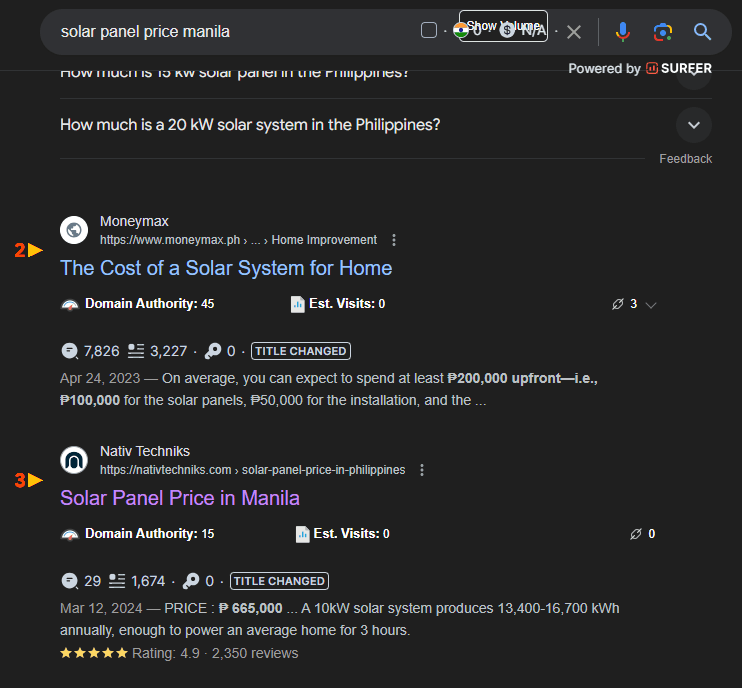The image size is (742, 688).
Task: Click the Powered by SURFER logo
Action: (x=640, y=69)
